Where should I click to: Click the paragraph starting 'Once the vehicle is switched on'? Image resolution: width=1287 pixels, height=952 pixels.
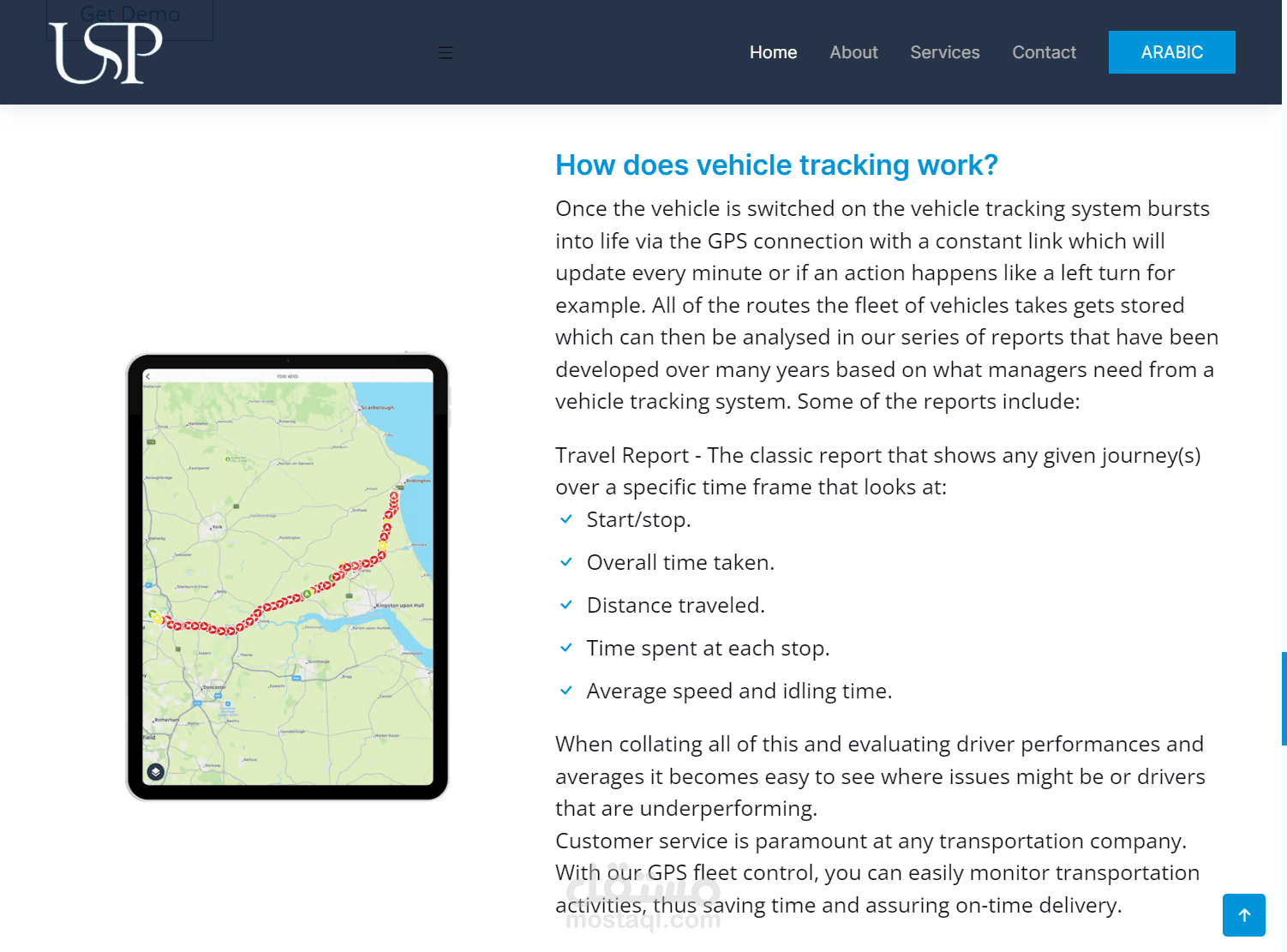coord(887,305)
